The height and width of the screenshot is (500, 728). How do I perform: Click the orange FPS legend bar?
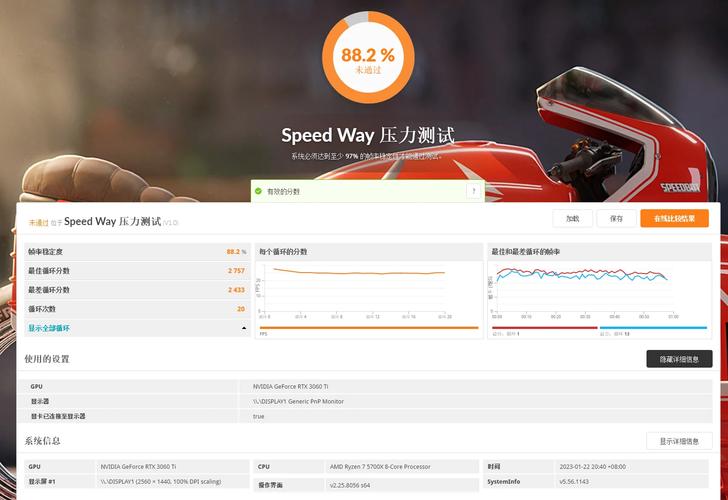[x=367, y=329]
